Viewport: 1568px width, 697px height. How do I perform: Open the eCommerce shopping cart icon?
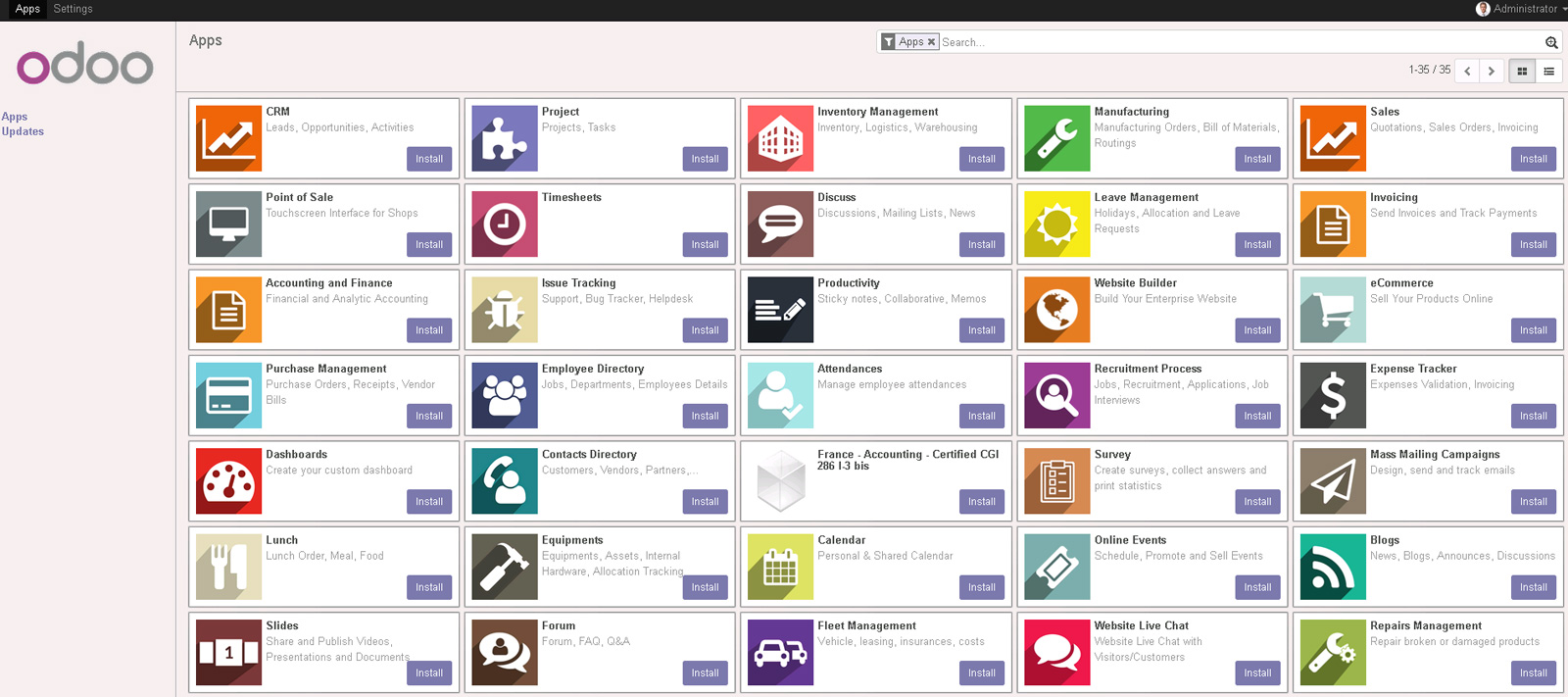[1333, 310]
